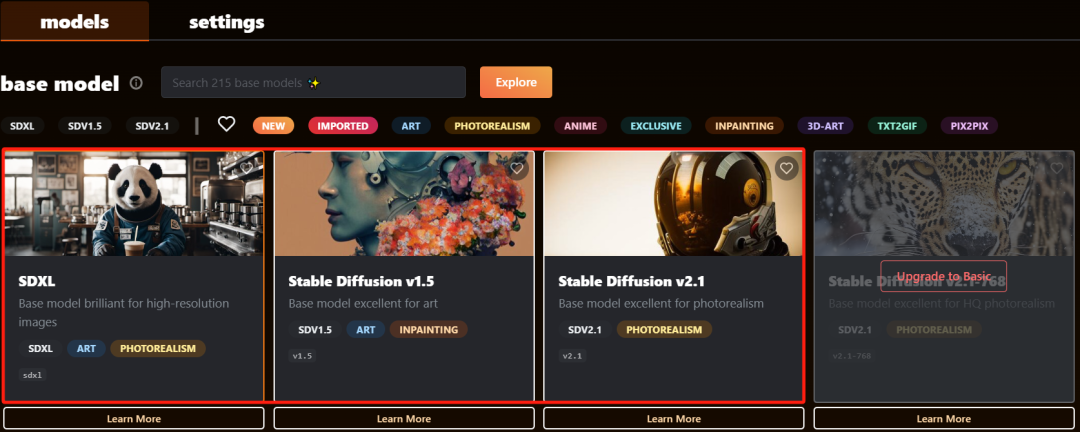This screenshot has height=432, width=1080.
Task: Switch to the models tab
Action: (x=74, y=21)
